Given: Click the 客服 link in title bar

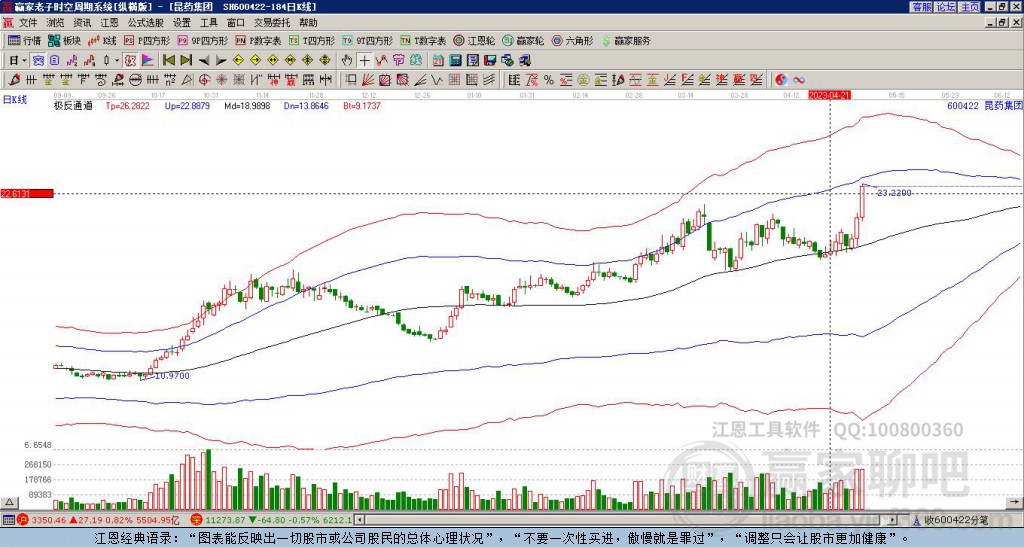Looking at the screenshot, I should [x=921, y=7].
